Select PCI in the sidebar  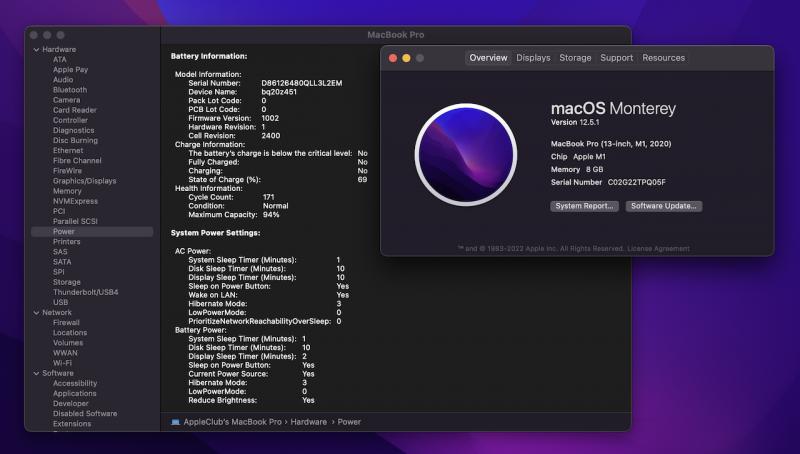pyautogui.click(x=59, y=211)
